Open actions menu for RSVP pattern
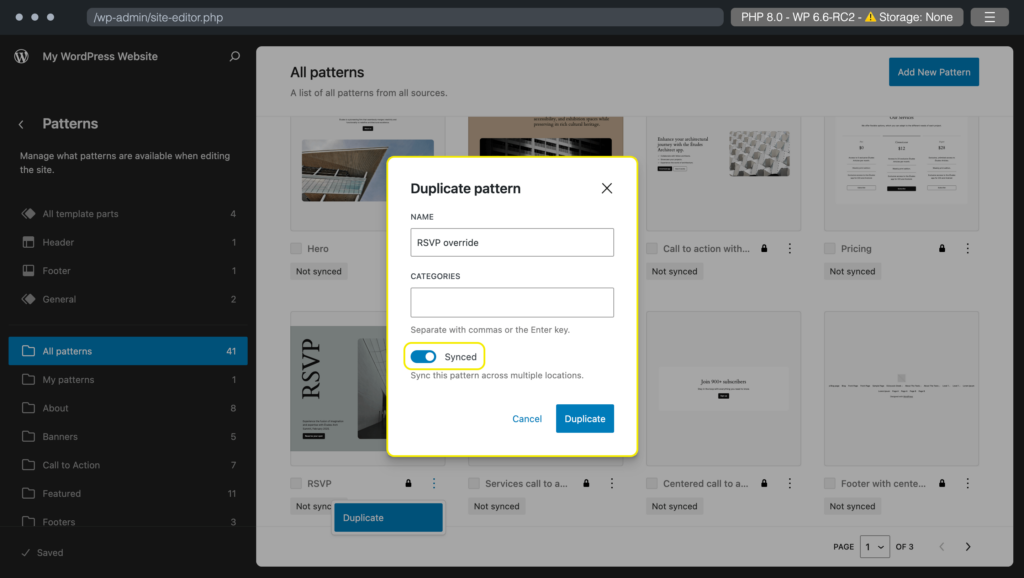Image resolution: width=1024 pixels, height=578 pixels. pyautogui.click(x=434, y=483)
